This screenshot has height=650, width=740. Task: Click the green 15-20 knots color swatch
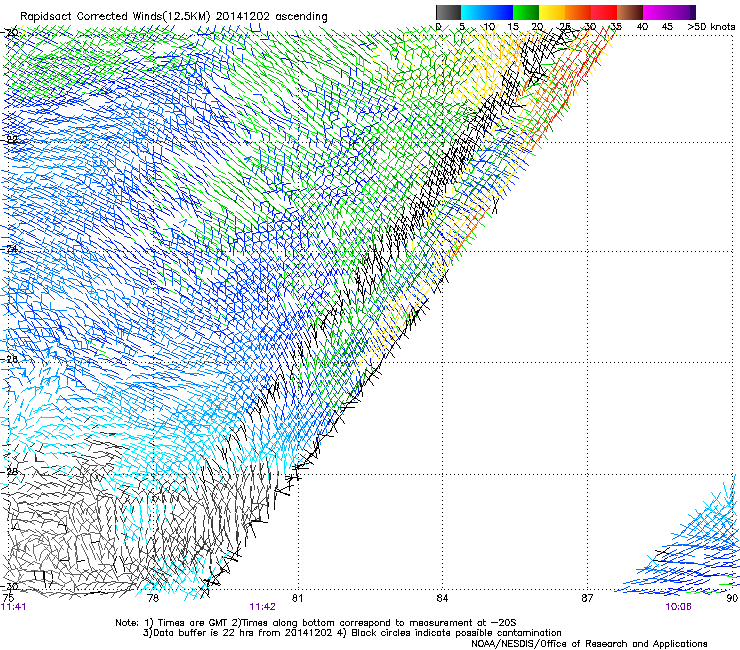526,12
